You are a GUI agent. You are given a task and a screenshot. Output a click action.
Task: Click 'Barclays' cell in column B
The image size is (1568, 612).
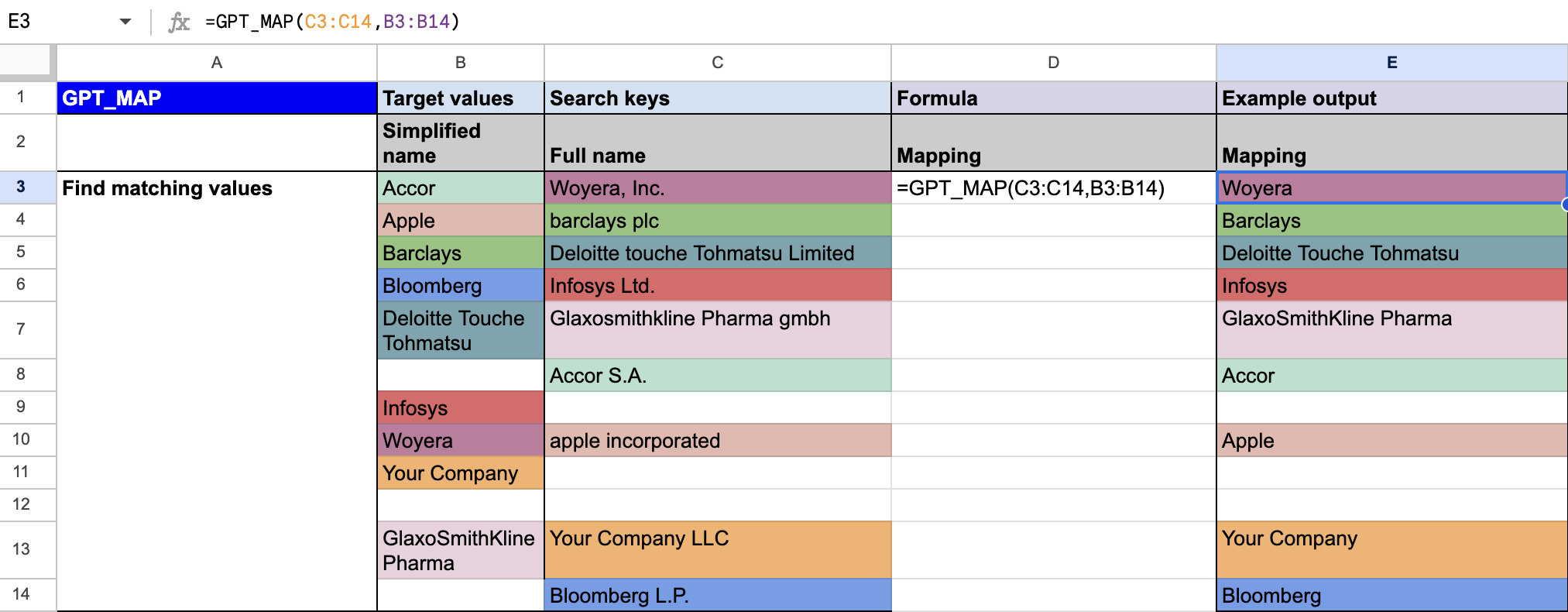pyautogui.click(x=461, y=253)
